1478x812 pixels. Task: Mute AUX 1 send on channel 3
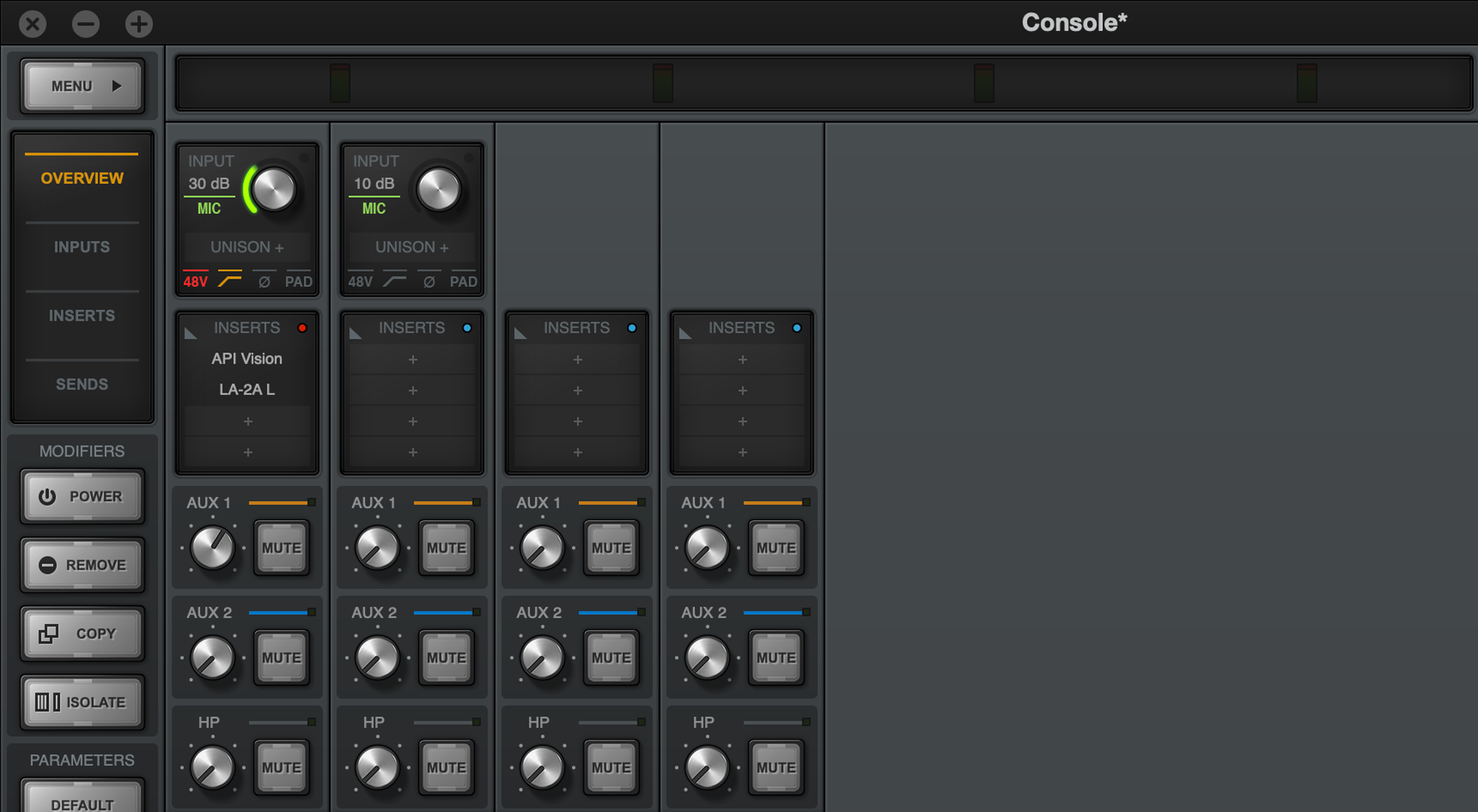pos(611,548)
